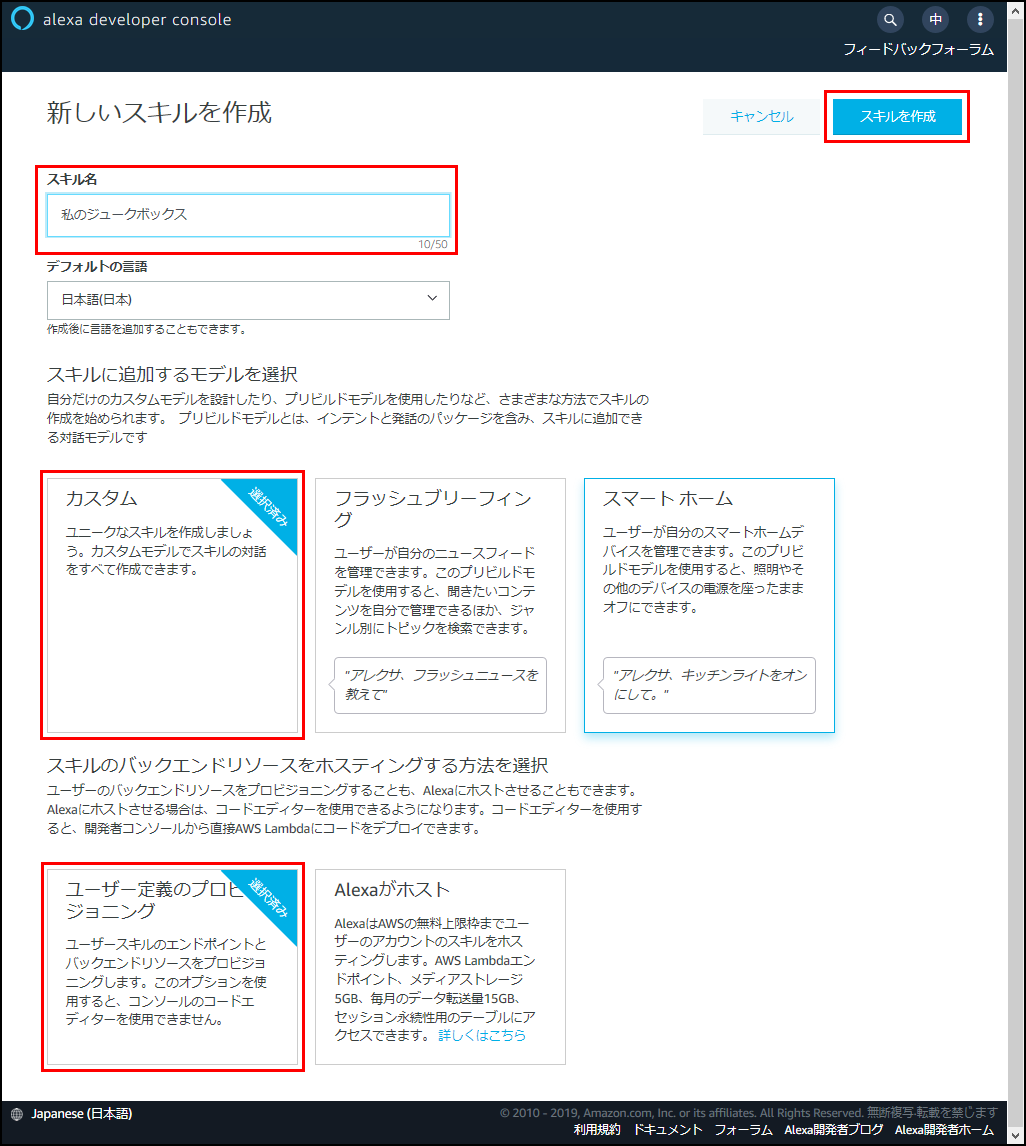Choose ユーザー定義のプロビジョニング hosting option
1026x1146 pixels.
(172, 966)
